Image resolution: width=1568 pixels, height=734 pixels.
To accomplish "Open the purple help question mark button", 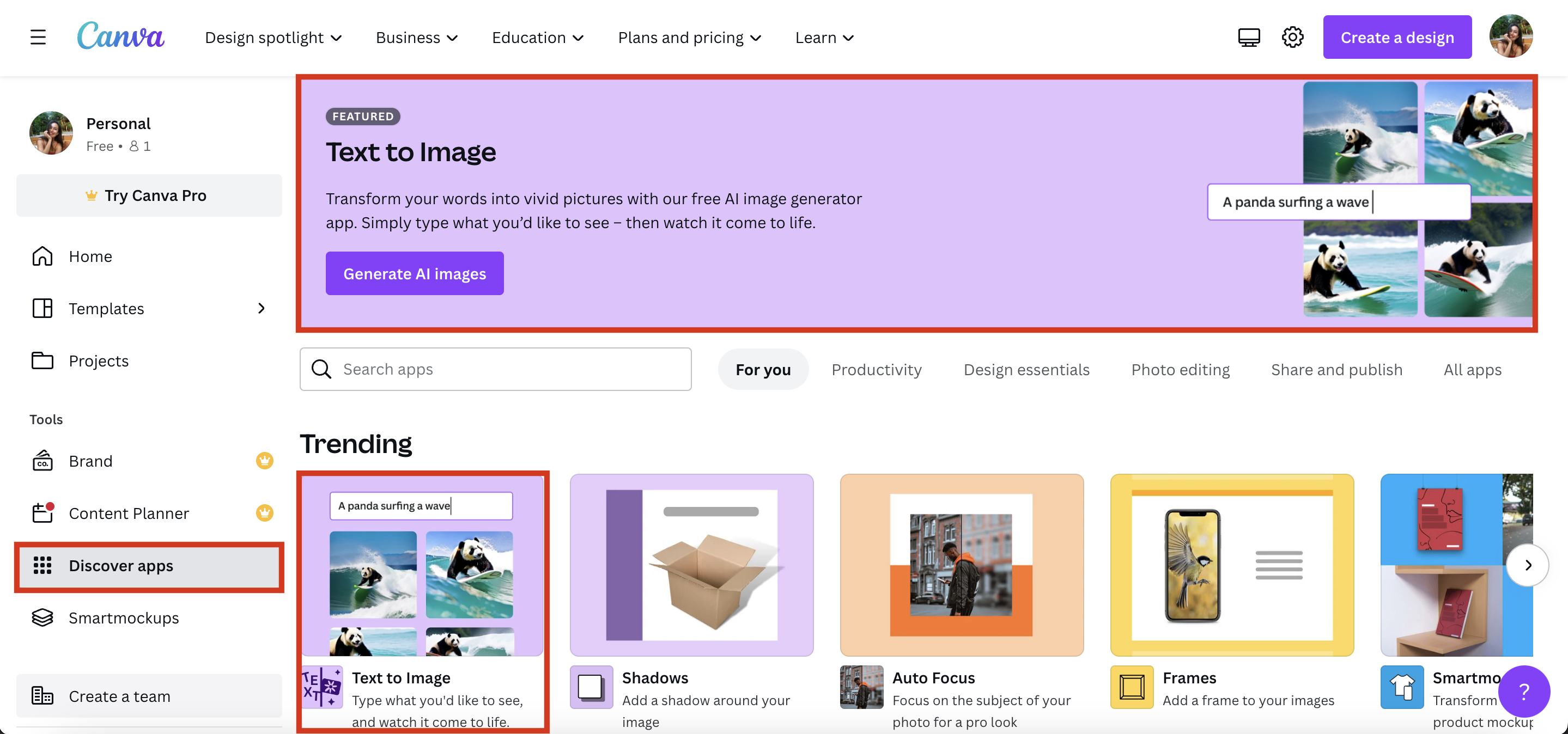I will pos(1523,692).
